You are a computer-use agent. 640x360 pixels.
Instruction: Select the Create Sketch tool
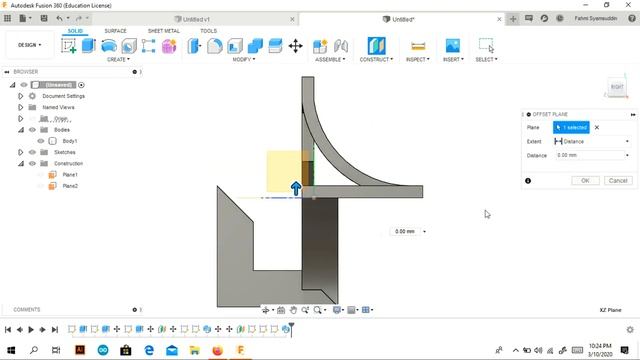(69, 46)
